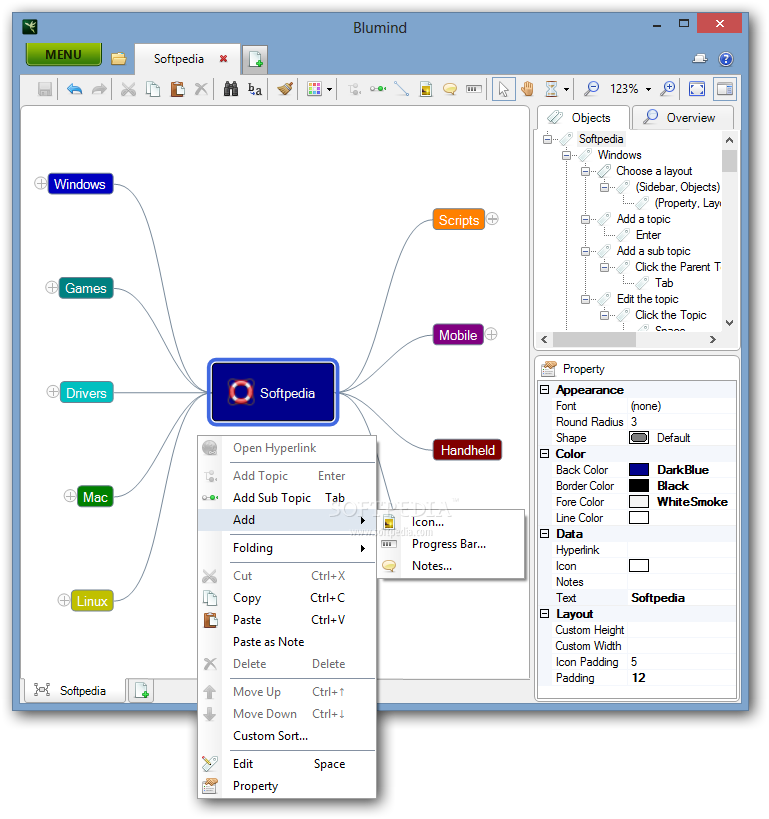Toggle full screen view icon
Screen dimensions: 769x819
point(697,89)
